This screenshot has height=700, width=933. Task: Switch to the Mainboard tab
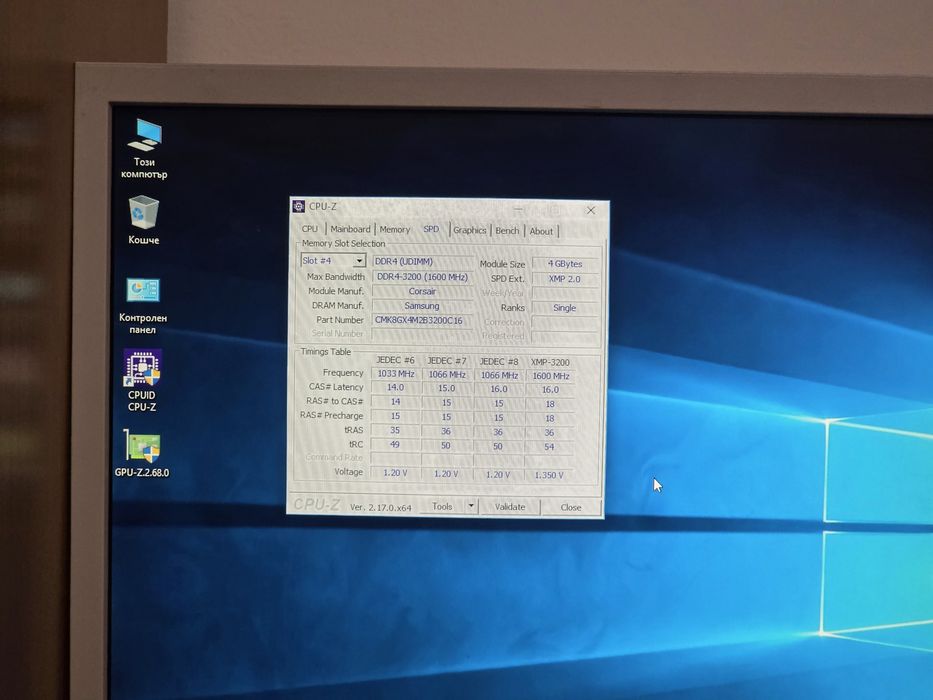[x=350, y=229]
